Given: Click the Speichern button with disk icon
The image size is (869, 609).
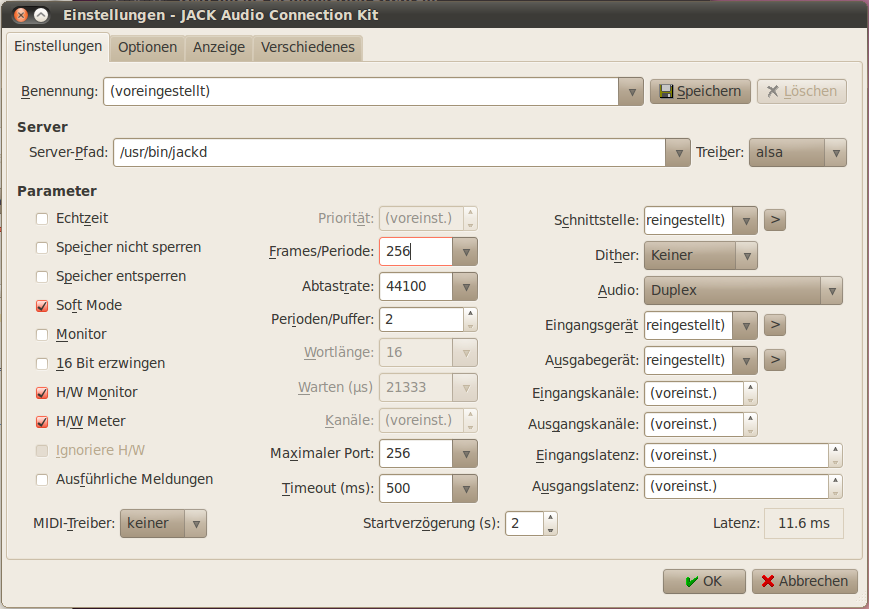Looking at the screenshot, I should coord(699,91).
